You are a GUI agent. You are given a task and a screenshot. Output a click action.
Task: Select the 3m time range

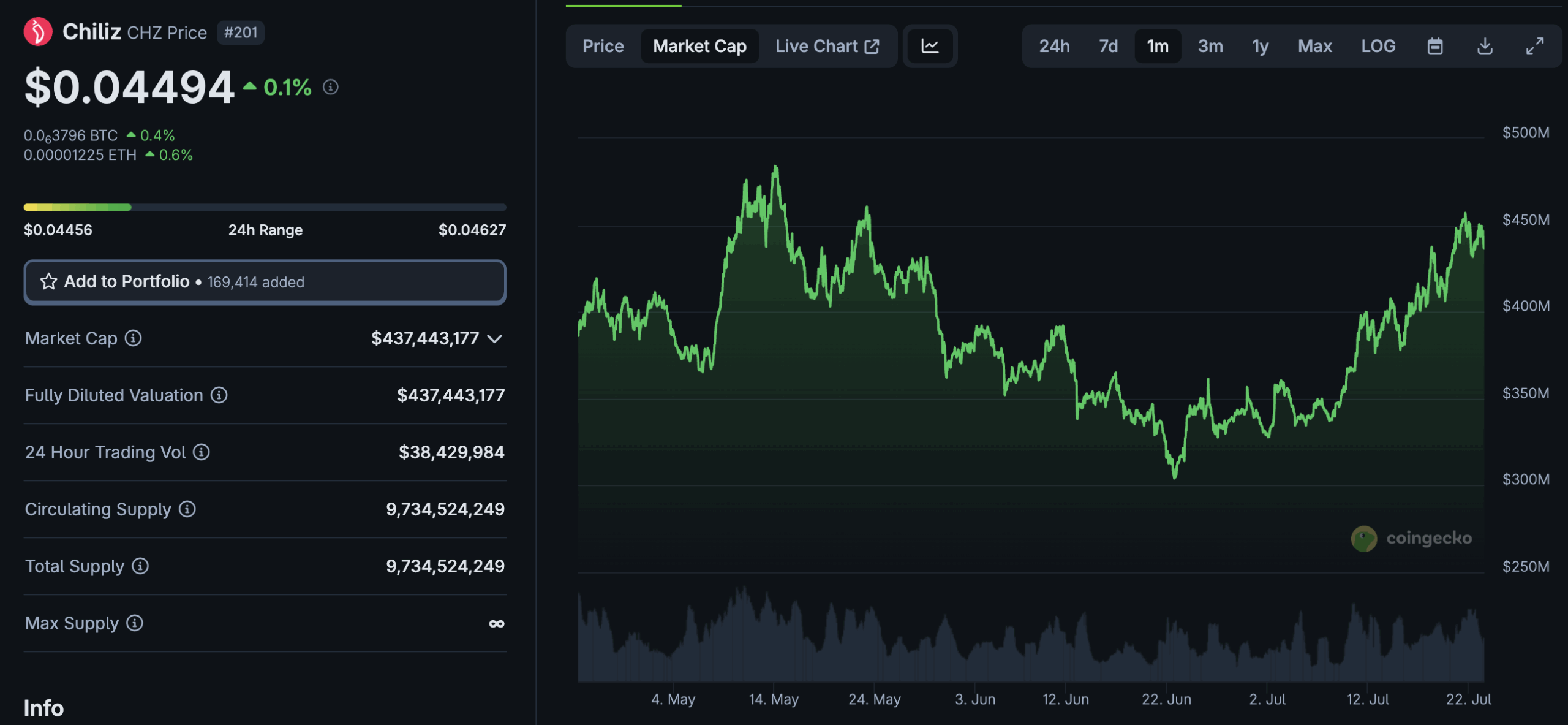[1210, 46]
